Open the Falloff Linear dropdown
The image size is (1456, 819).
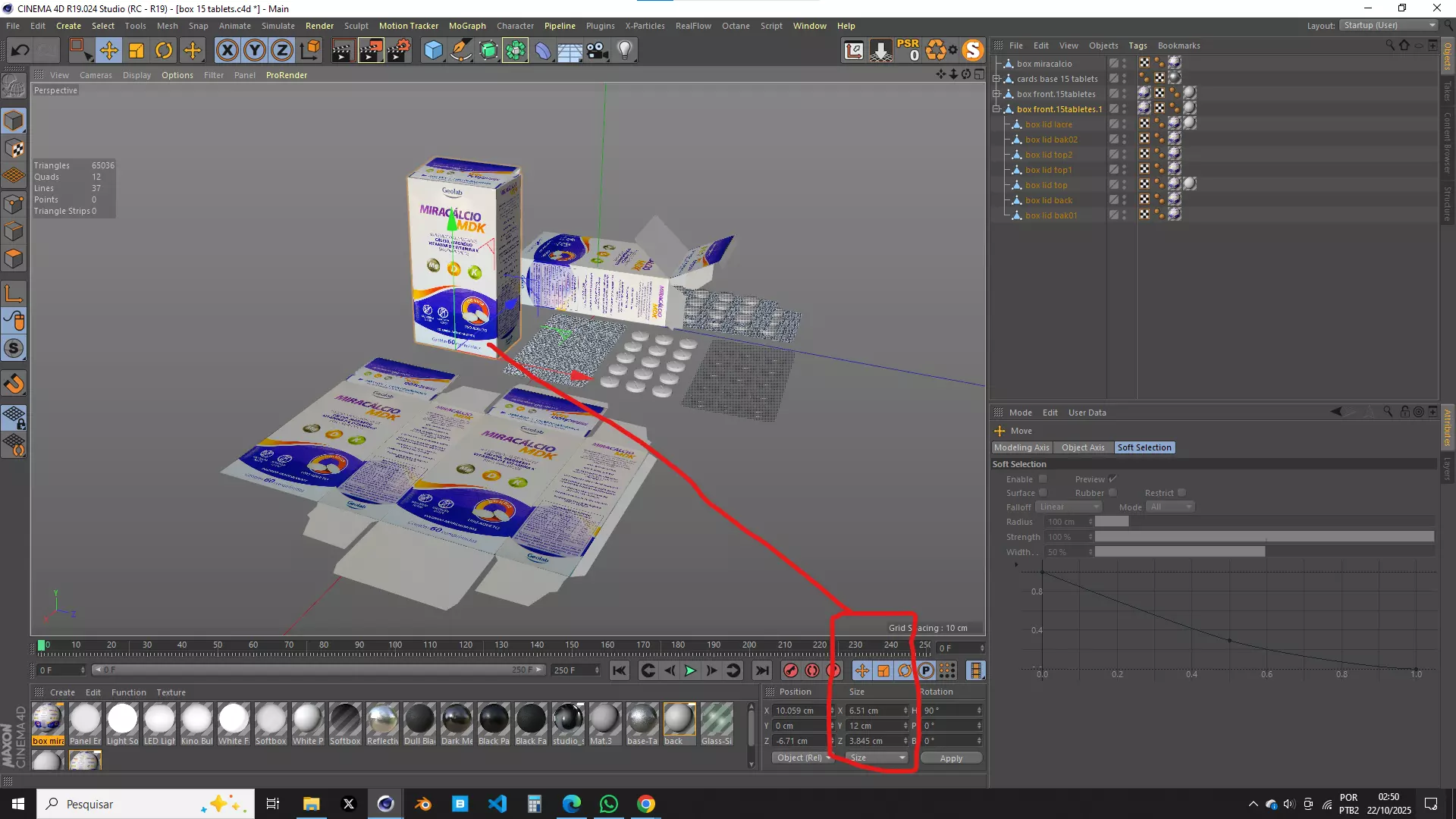[1068, 507]
